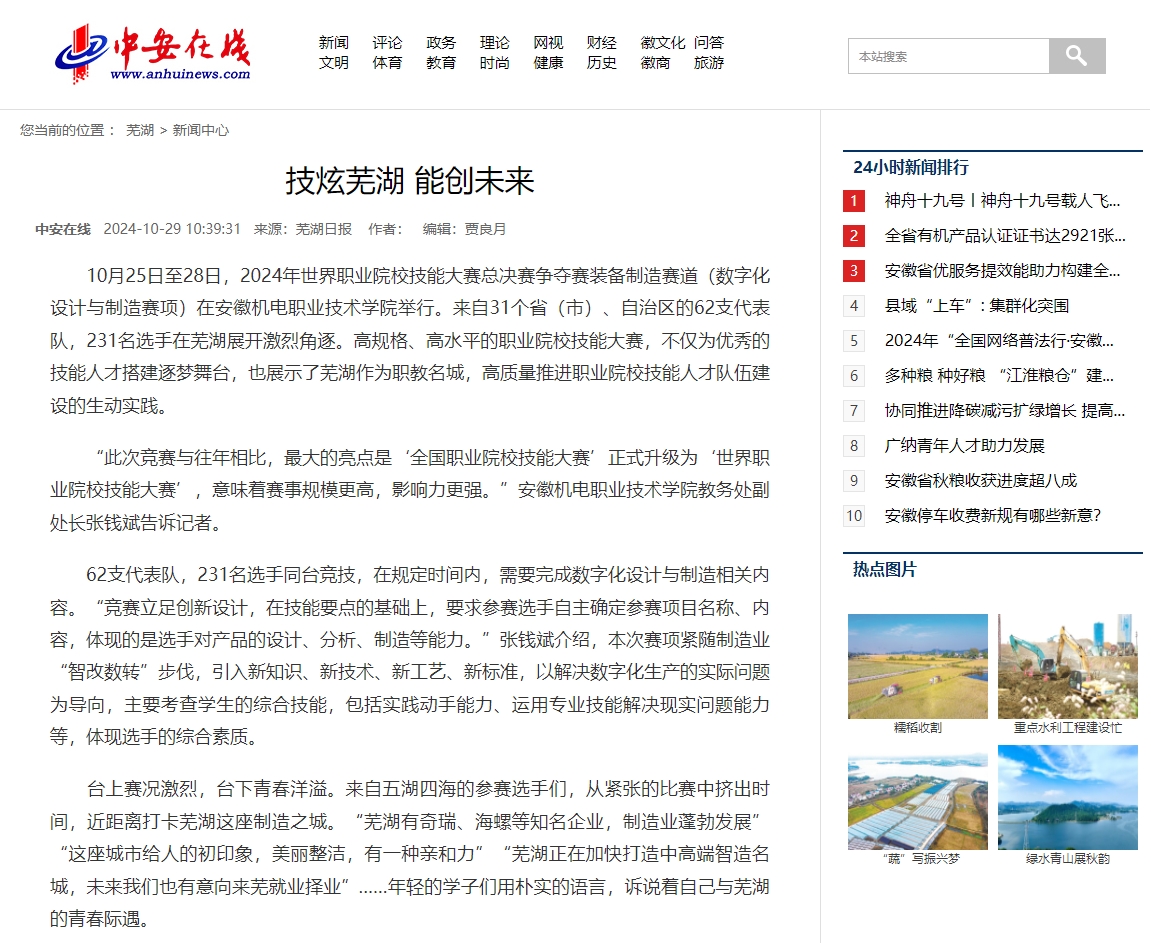Open ranked news 全省有机产品认证证书达2921张
The height and width of the screenshot is (943, 1151).
[x=1004, y=236]
